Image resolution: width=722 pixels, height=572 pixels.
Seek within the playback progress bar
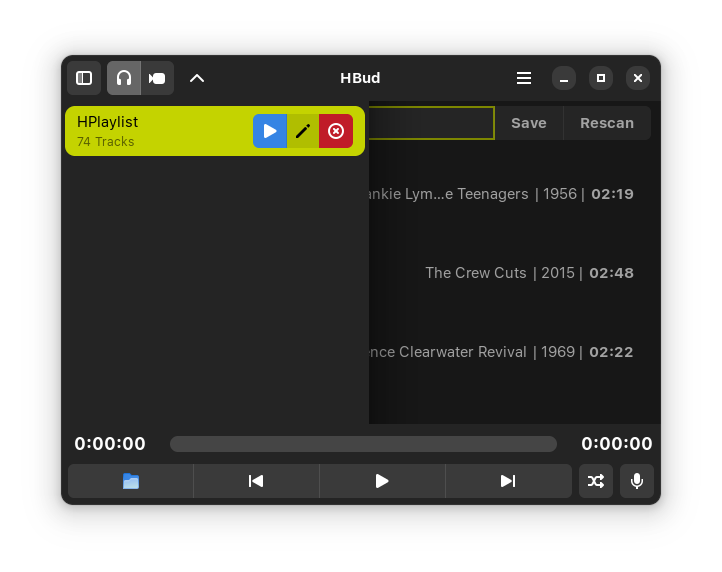pyautogui.click(x=363, y=444)
